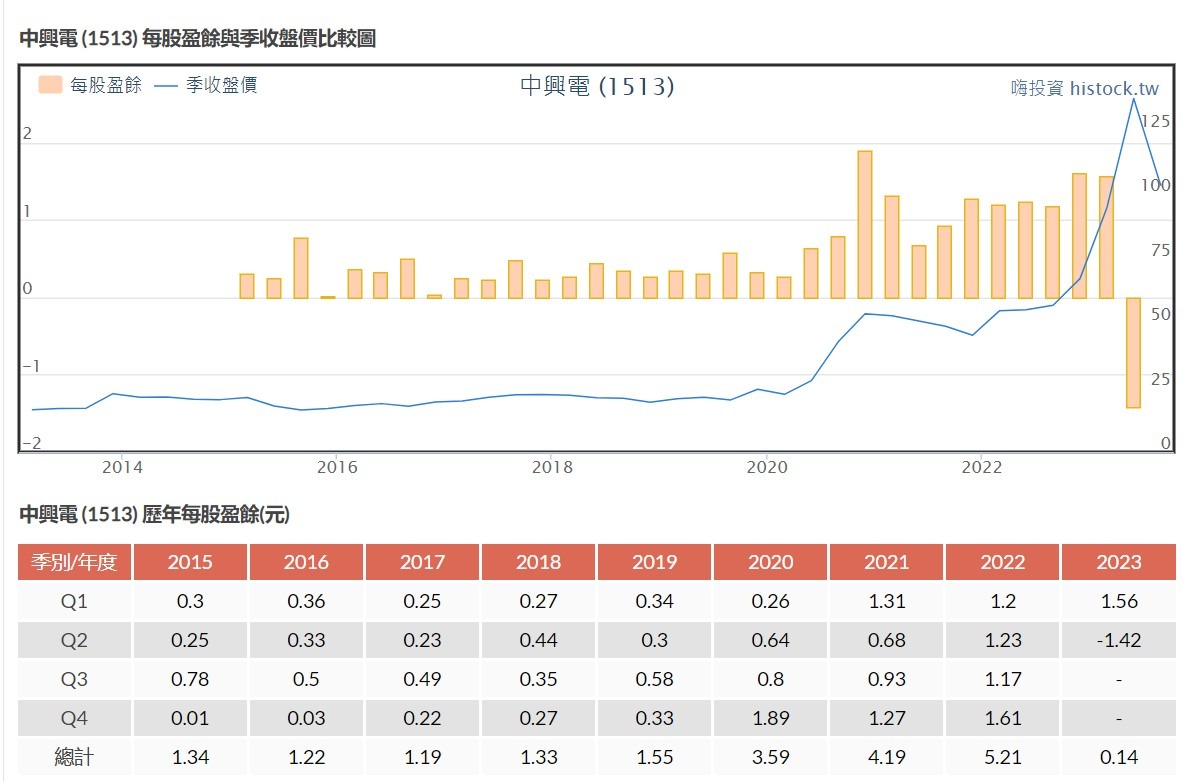This screenshot has height=782, width=1189.
Task: Click the 2020 Q4 value 1.89
Action: click(770, 718)
